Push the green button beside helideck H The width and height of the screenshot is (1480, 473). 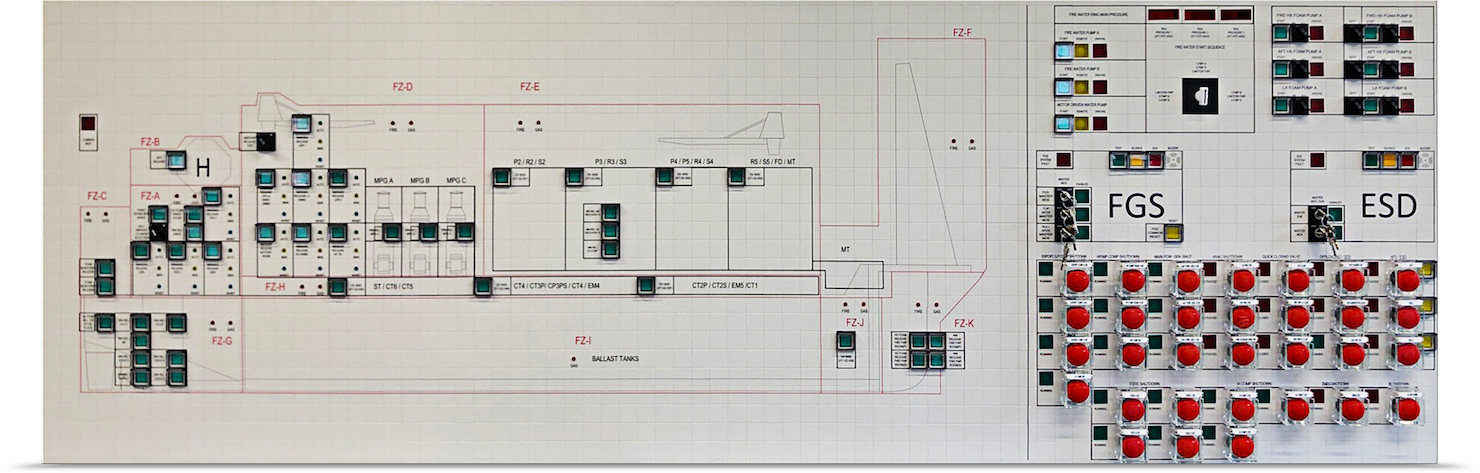[x=176, y=161]
